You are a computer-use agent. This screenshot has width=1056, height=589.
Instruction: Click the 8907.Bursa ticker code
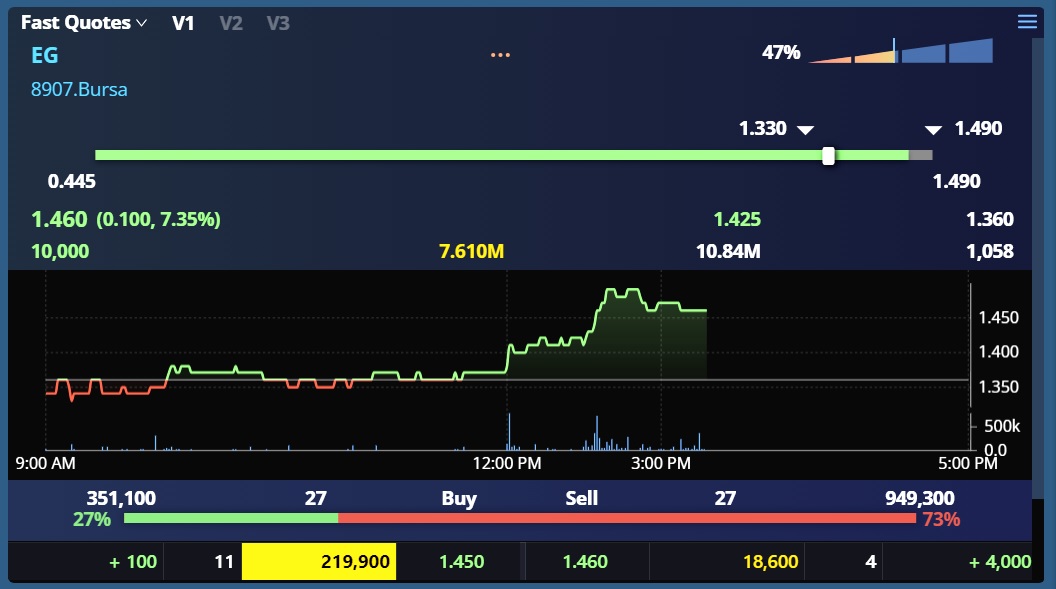click(x=77, y=90)
